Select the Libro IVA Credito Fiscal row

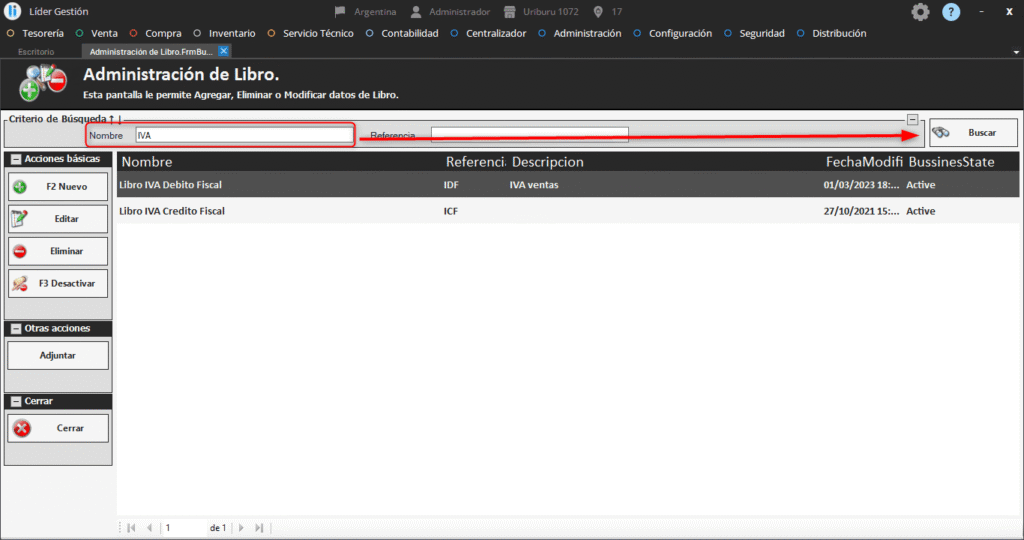(172, 211)
